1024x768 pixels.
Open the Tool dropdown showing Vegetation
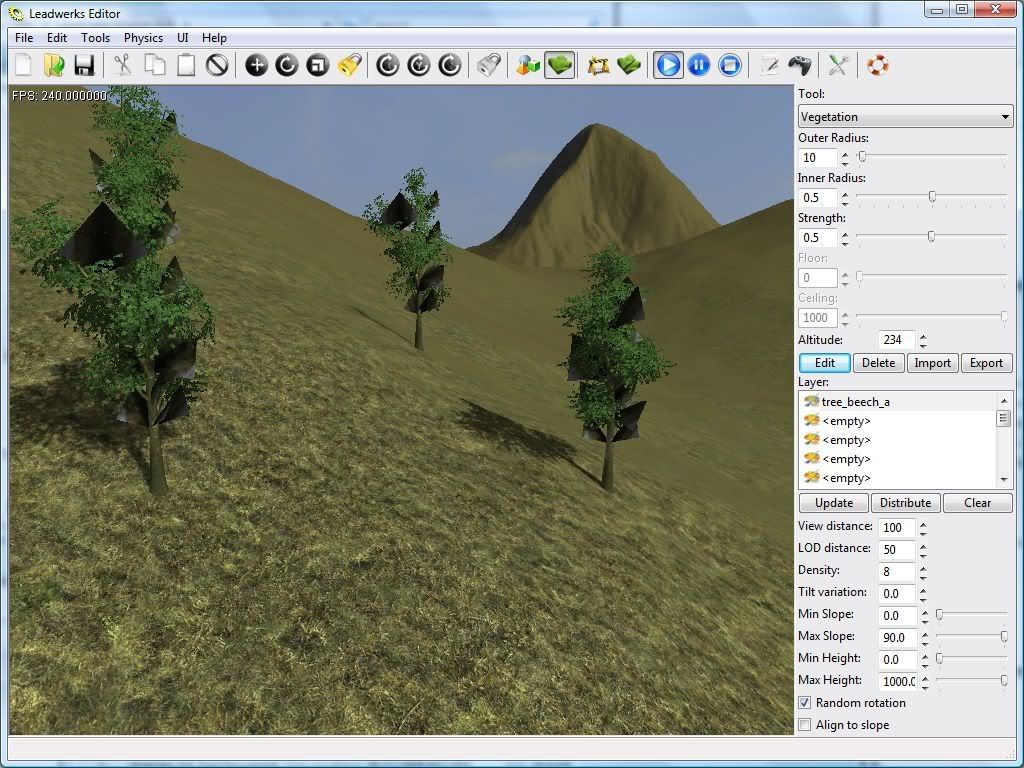tap(905, 117)
